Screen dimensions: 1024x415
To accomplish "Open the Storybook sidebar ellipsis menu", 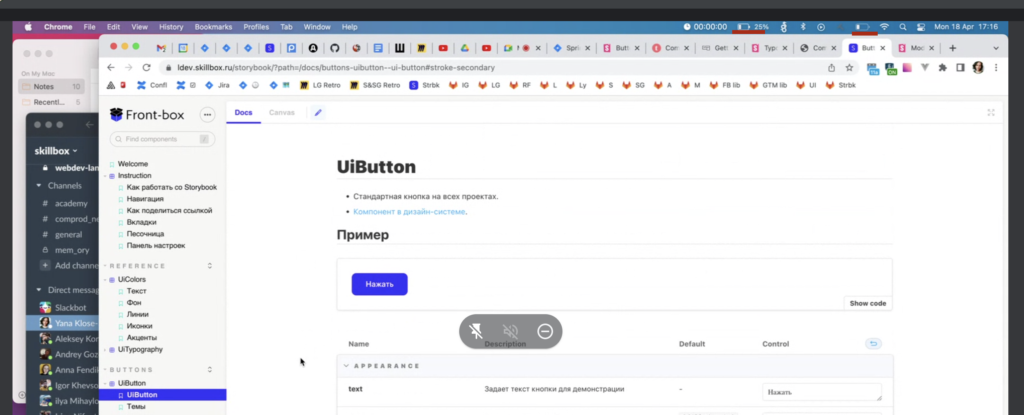I will [x=207, y=115].
